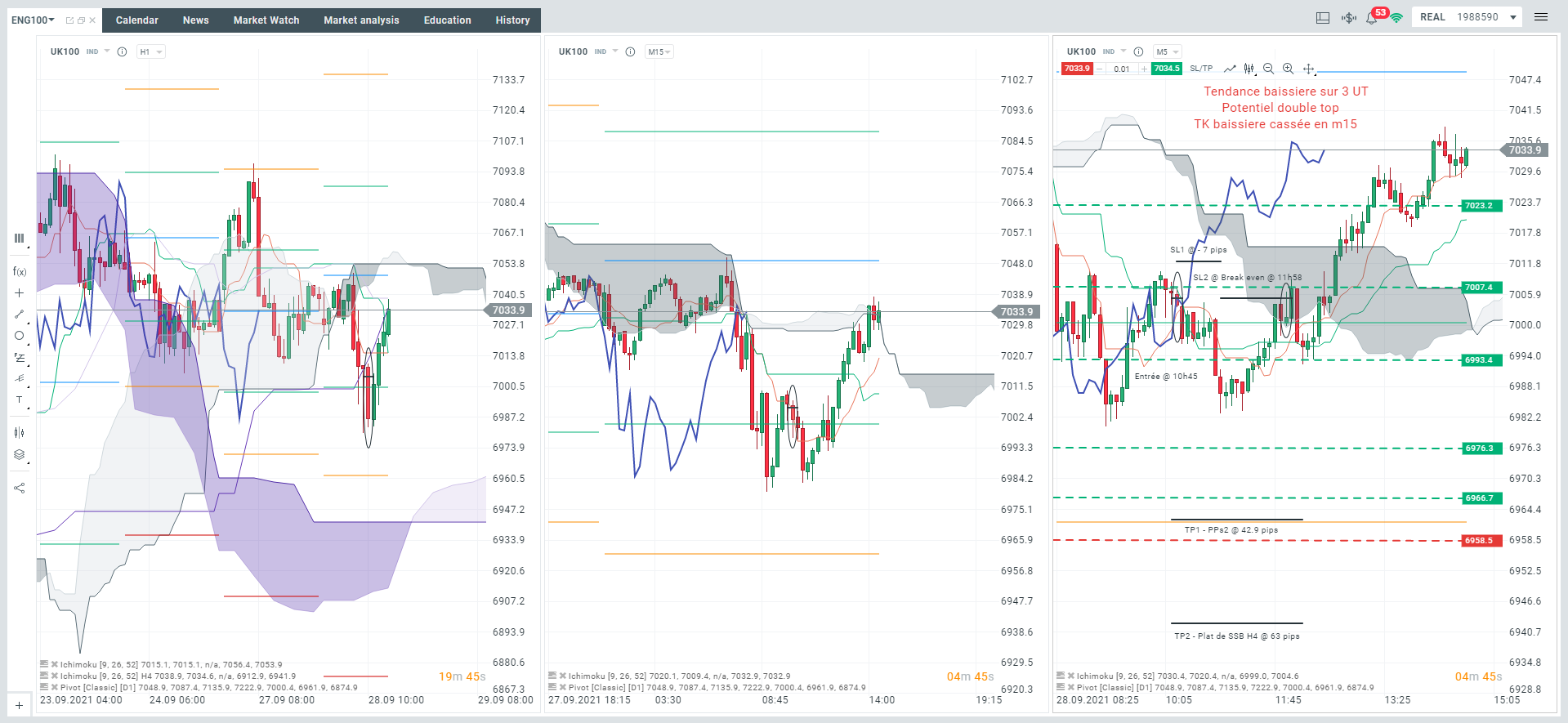Select the 6976.3 green price level marker
1568x723 pixels.
coord(1481,449)
